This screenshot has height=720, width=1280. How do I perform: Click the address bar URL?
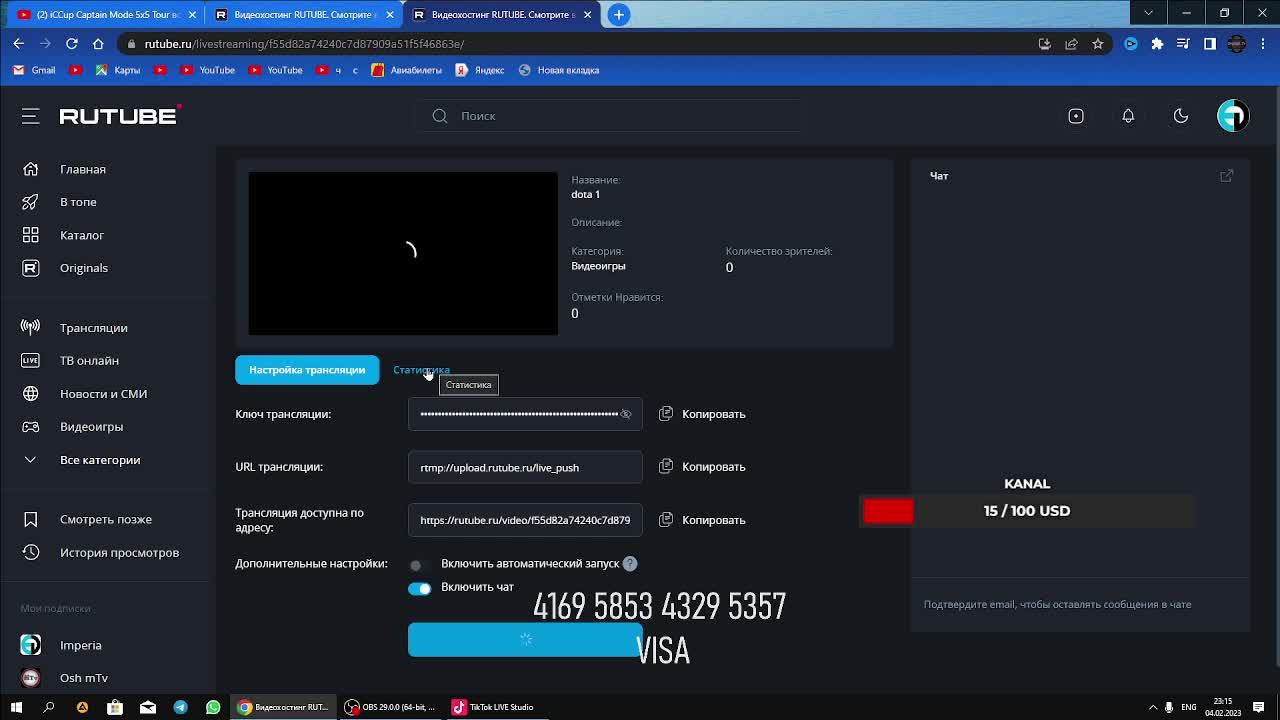pos(304,44)
